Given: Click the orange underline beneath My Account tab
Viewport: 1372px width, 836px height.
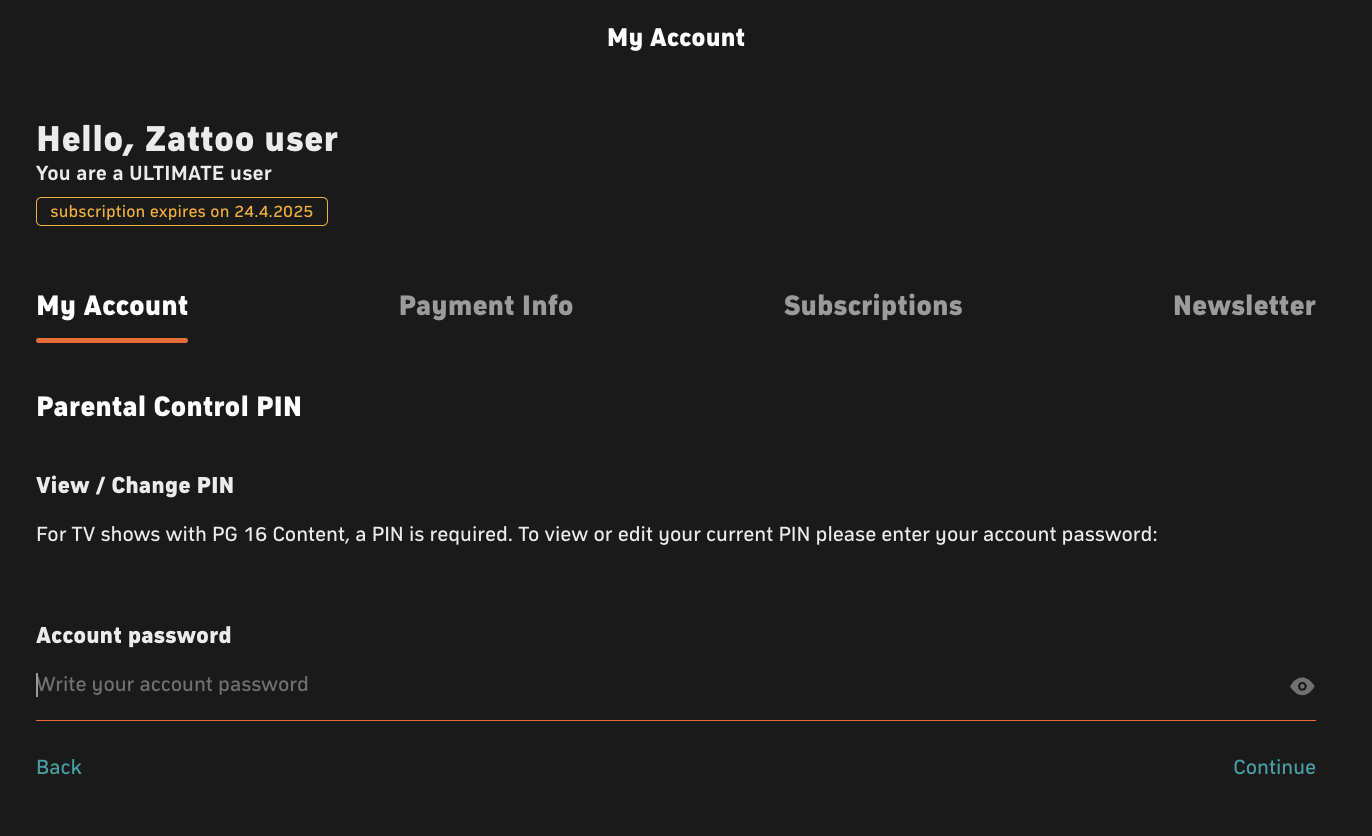Looking at the screenshot, I should (112, 340).
